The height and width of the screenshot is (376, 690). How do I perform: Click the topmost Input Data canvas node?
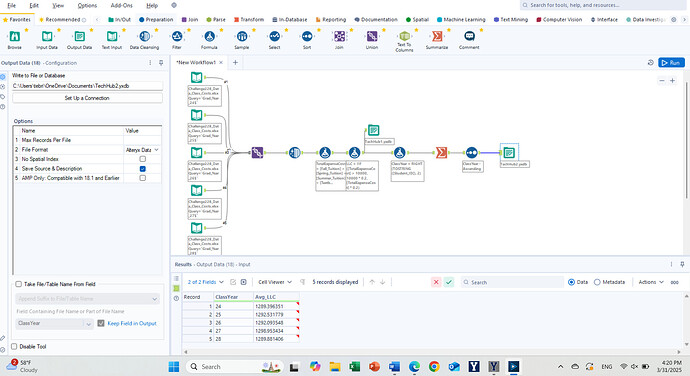click(x=196, y=77)
